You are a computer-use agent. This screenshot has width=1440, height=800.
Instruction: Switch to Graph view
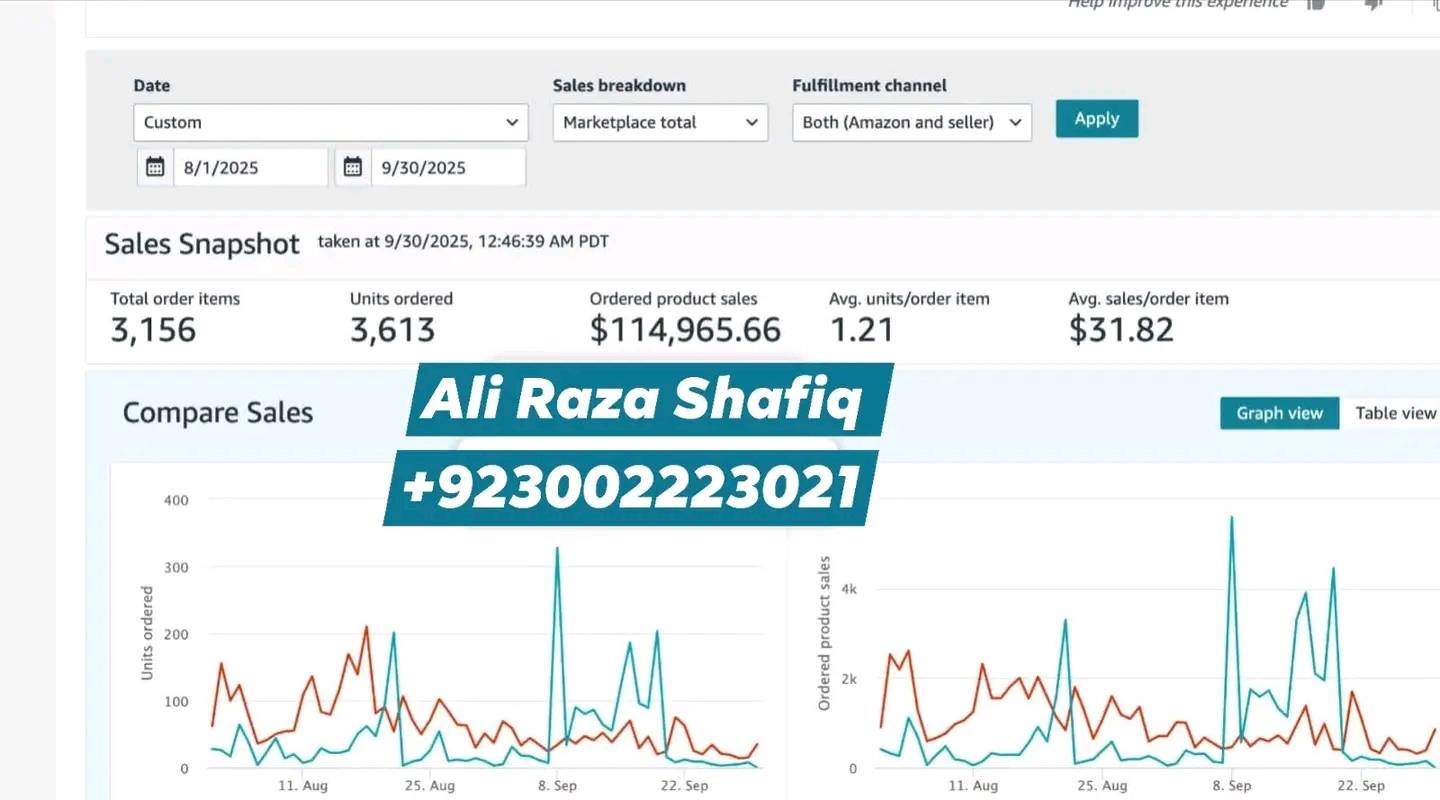tap(1279, 413)
